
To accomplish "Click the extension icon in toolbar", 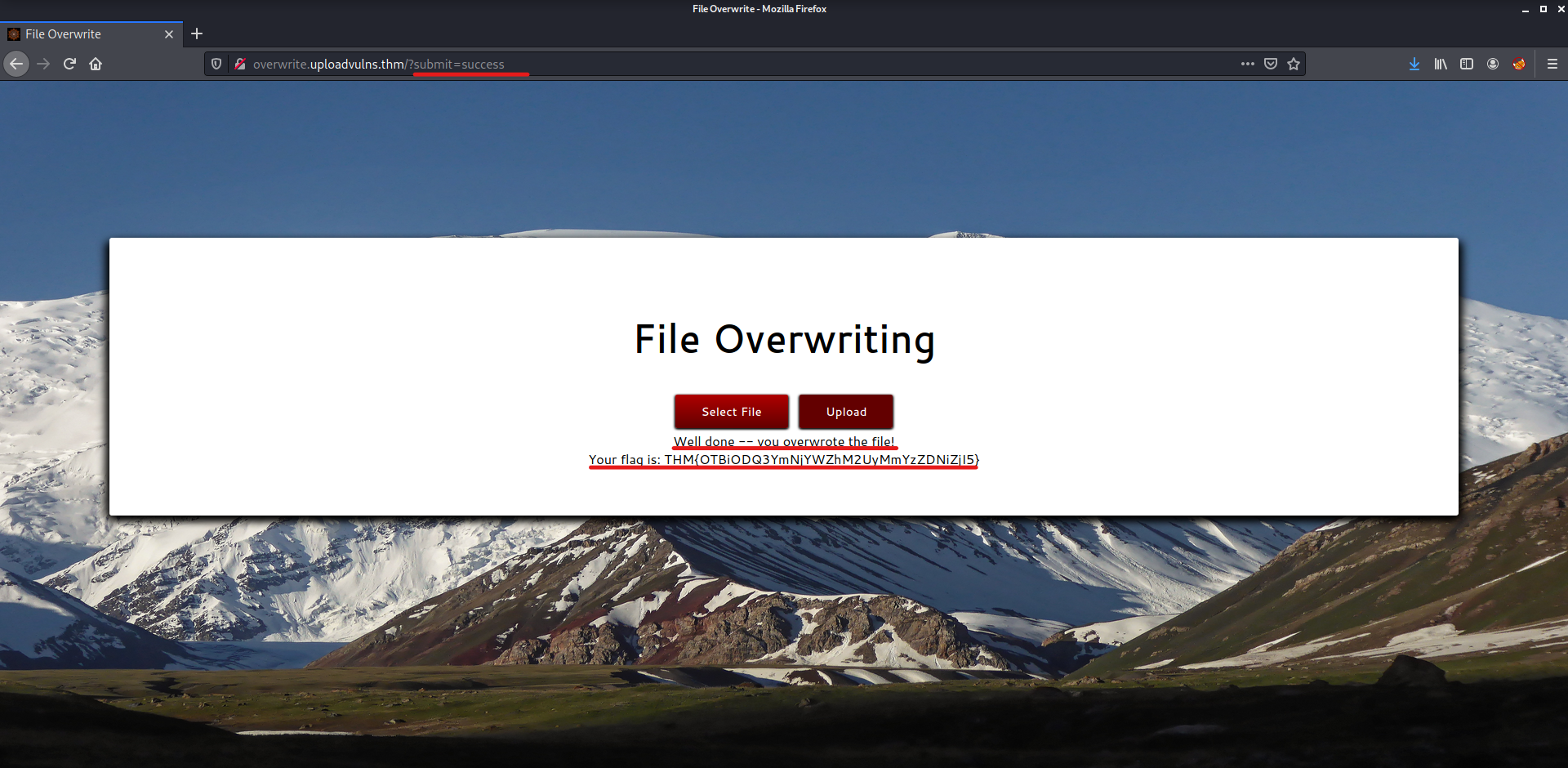I will tap(1519, 64).
